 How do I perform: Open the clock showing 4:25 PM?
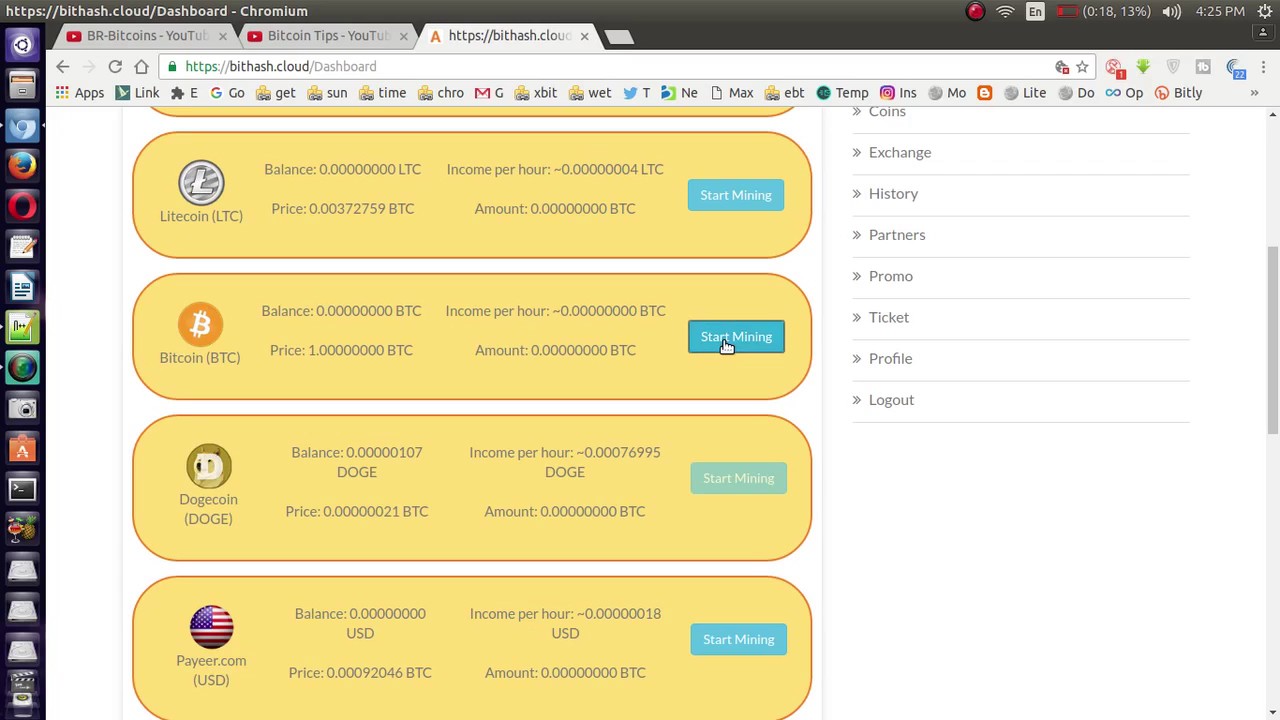1220,11
